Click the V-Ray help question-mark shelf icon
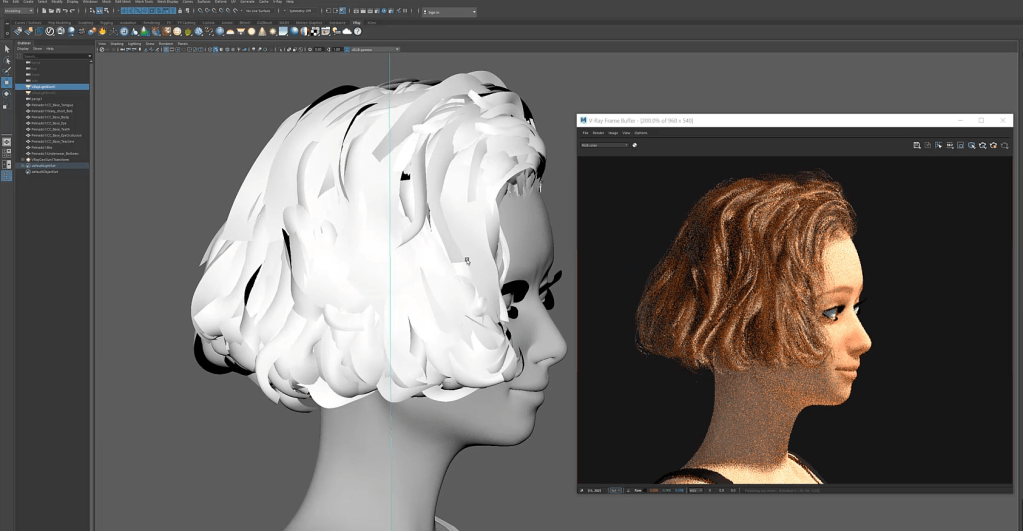1023x531 pixels. tap(358, 31)
